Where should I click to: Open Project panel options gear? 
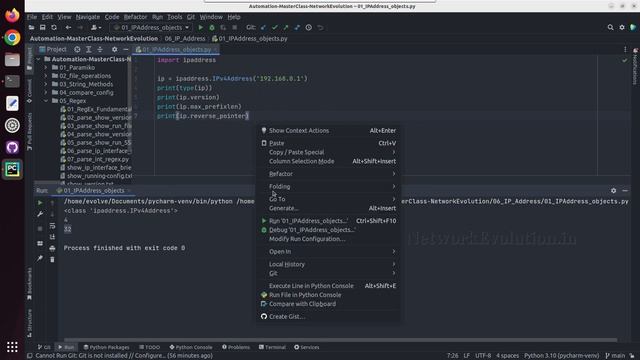115,49
